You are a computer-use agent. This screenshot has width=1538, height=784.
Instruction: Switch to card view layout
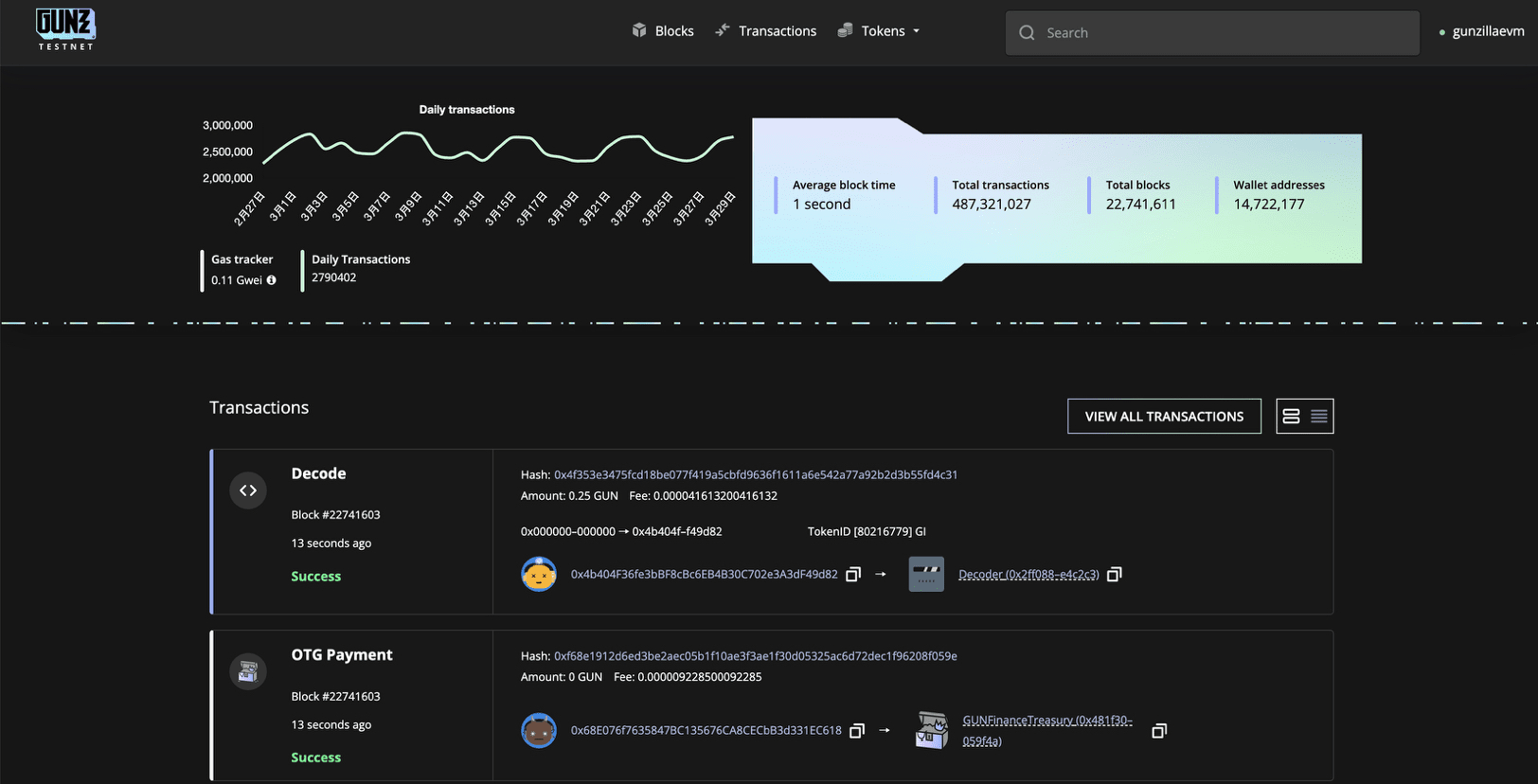point(1291,417)
